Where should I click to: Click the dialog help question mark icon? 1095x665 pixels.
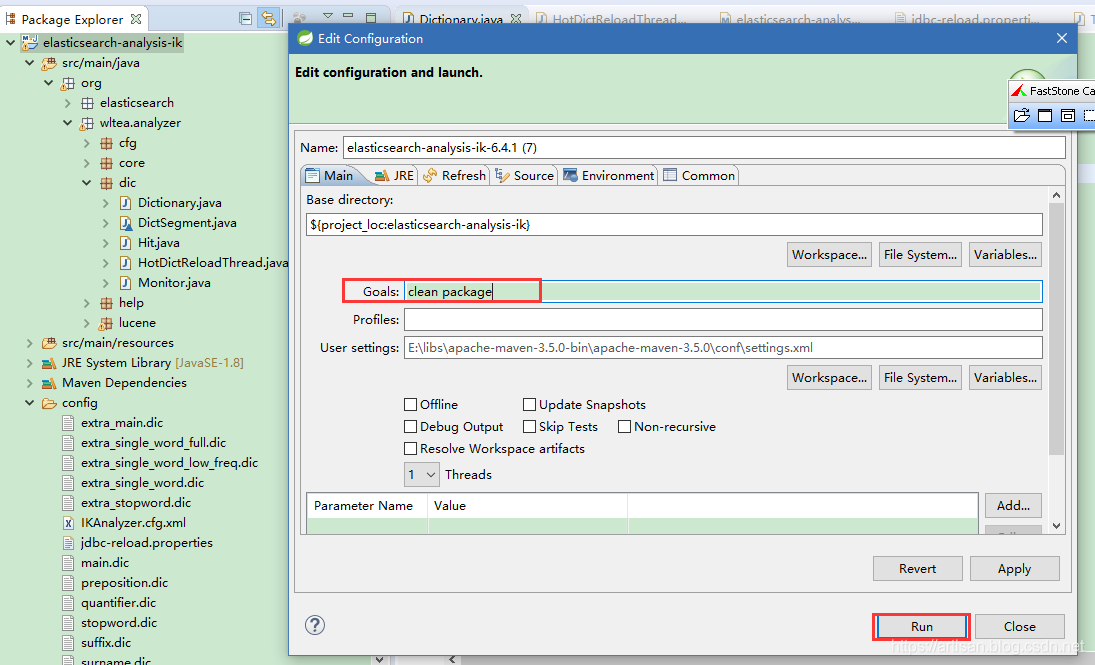(315, 625)
